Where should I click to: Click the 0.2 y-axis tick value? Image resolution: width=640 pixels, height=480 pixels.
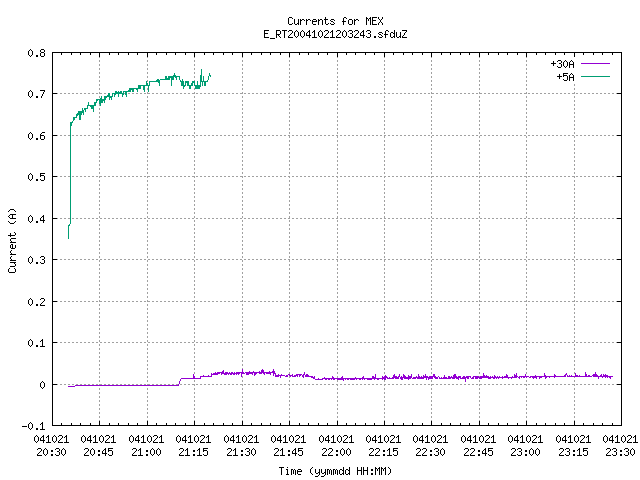coord(36,302)
